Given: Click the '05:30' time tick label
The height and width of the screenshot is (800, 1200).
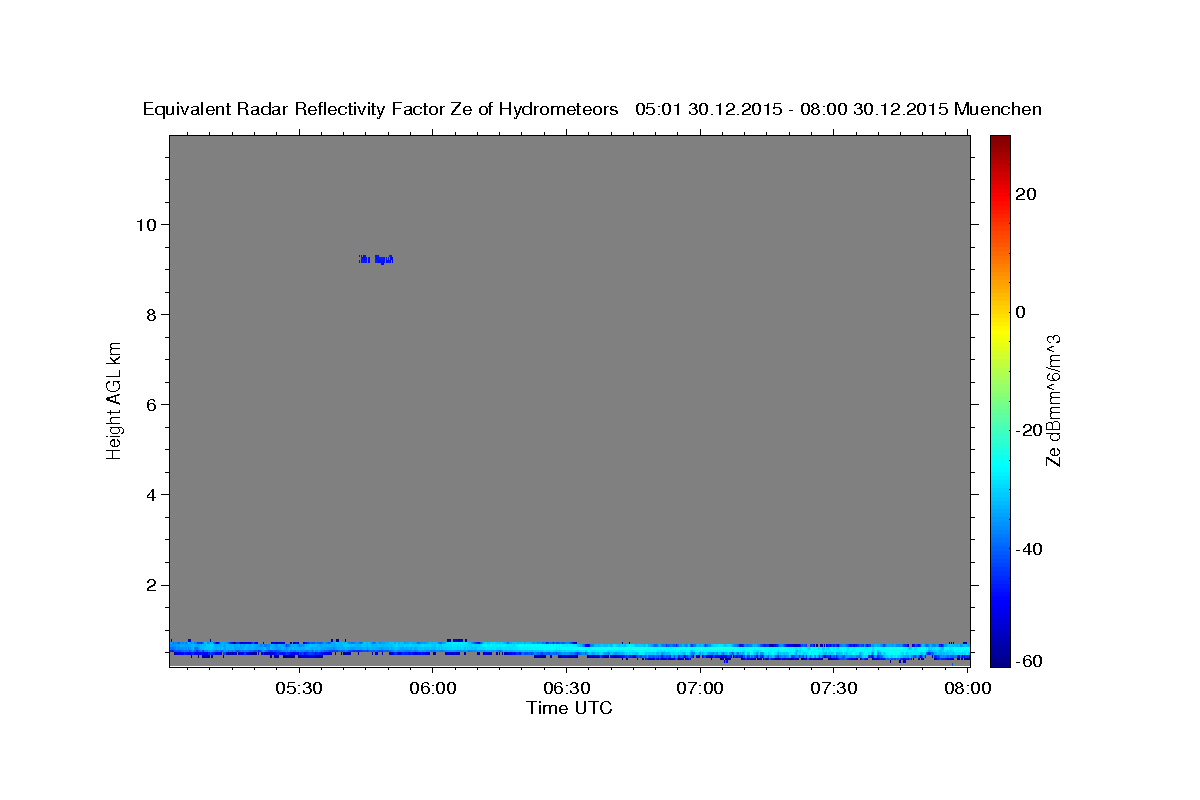Looking at the screenshot, I should [x=299, y=688].
